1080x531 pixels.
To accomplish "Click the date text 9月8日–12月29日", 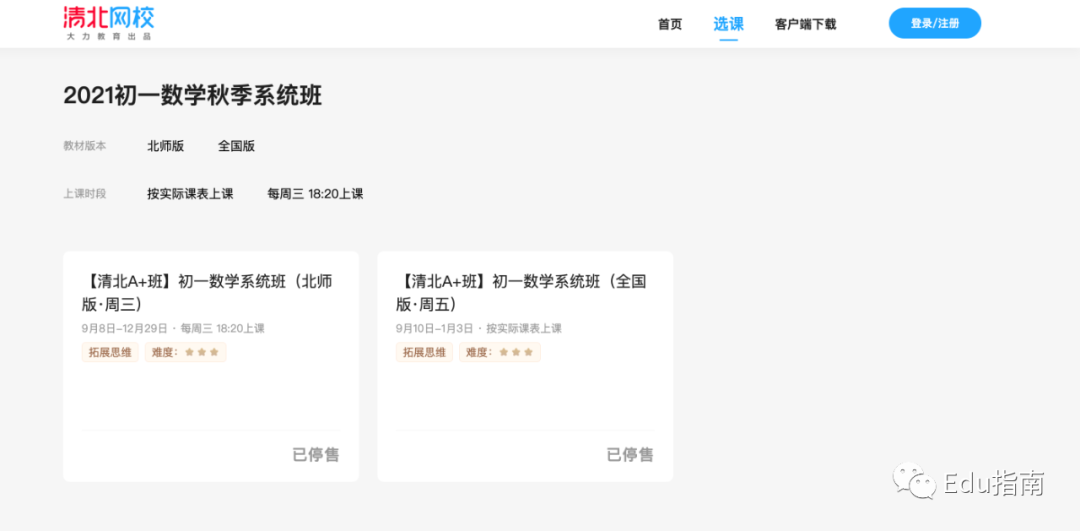I will pyautogui.click(x=124, y=329).
